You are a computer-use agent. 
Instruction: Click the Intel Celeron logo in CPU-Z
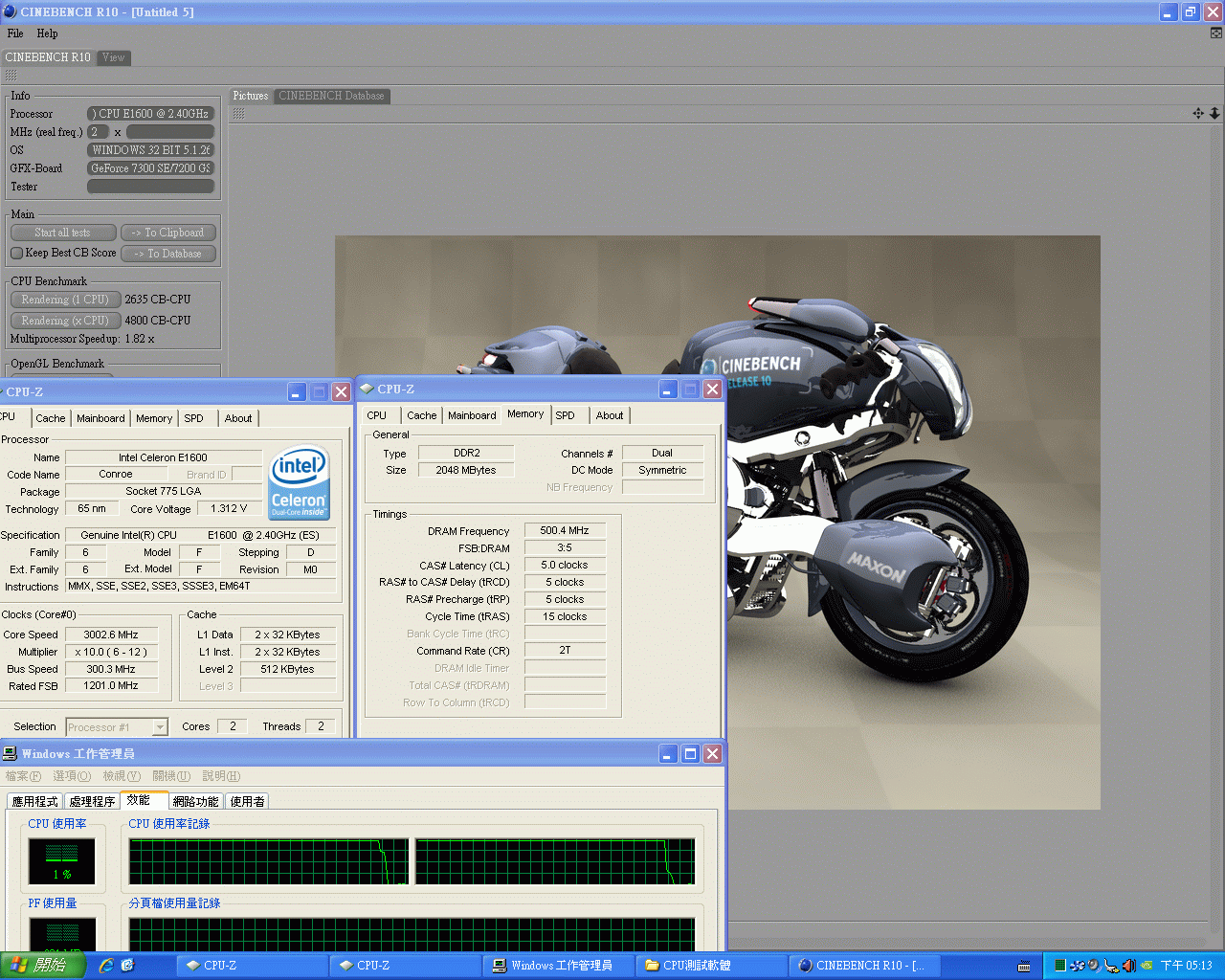point(299,482)
